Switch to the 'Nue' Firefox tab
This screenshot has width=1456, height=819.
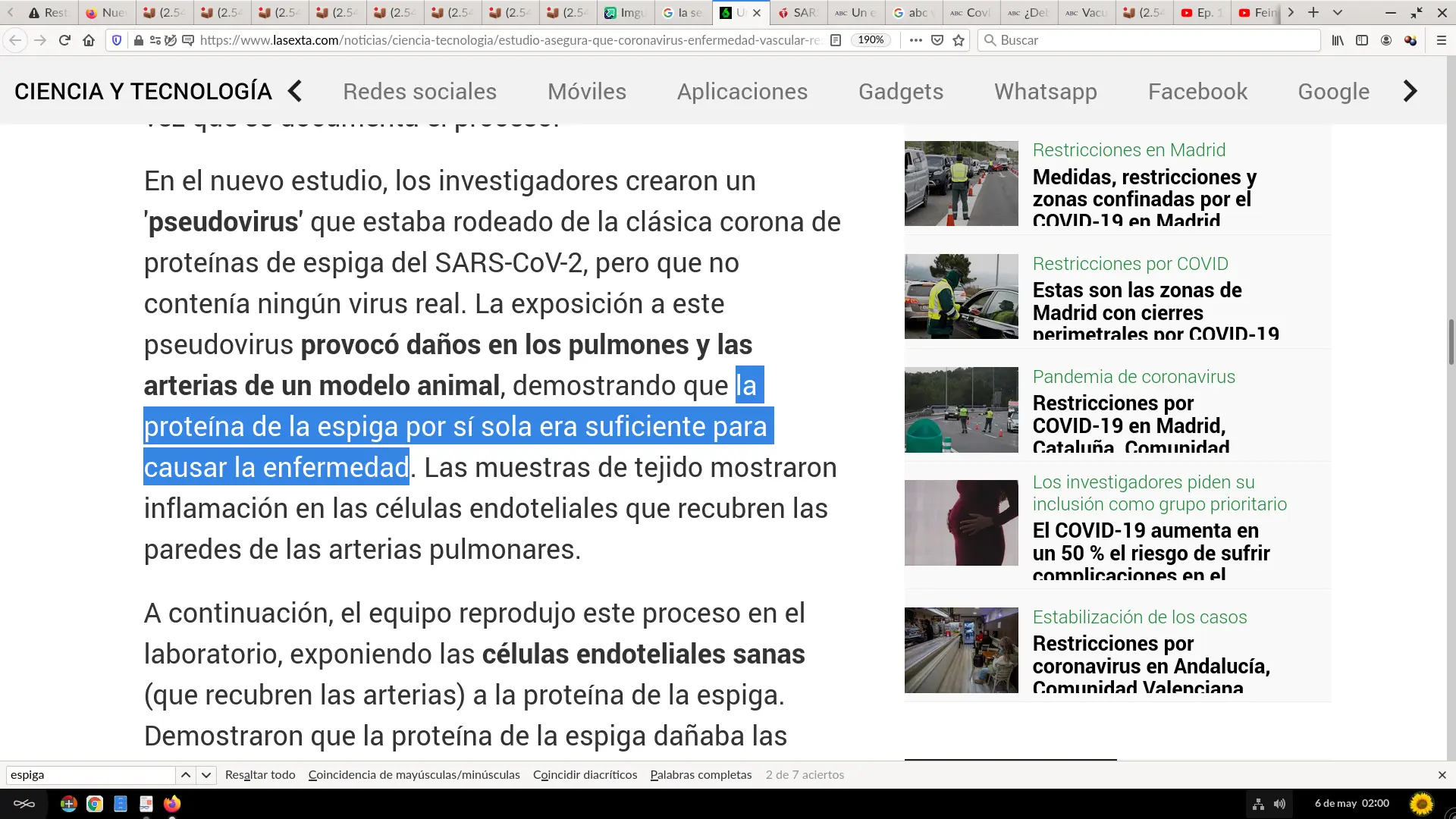tap(107, 12)
